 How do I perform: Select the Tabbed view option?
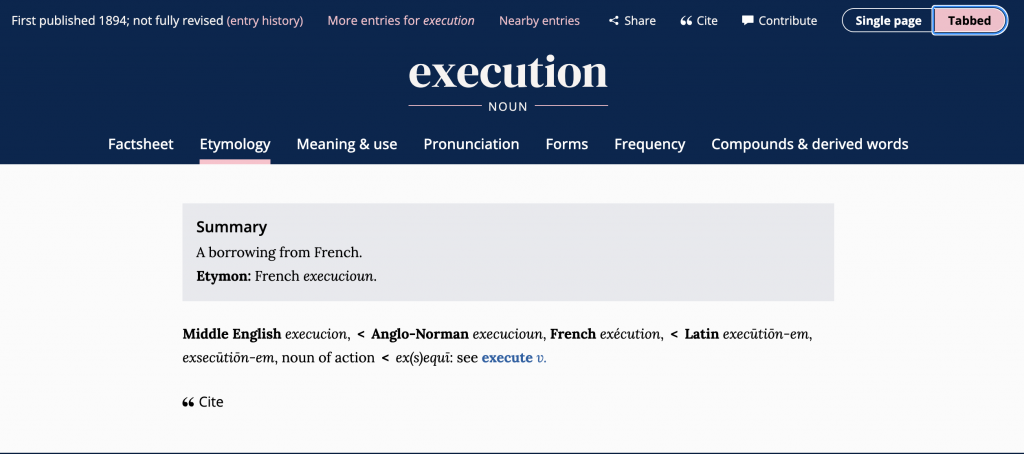(x=969, y=21)
